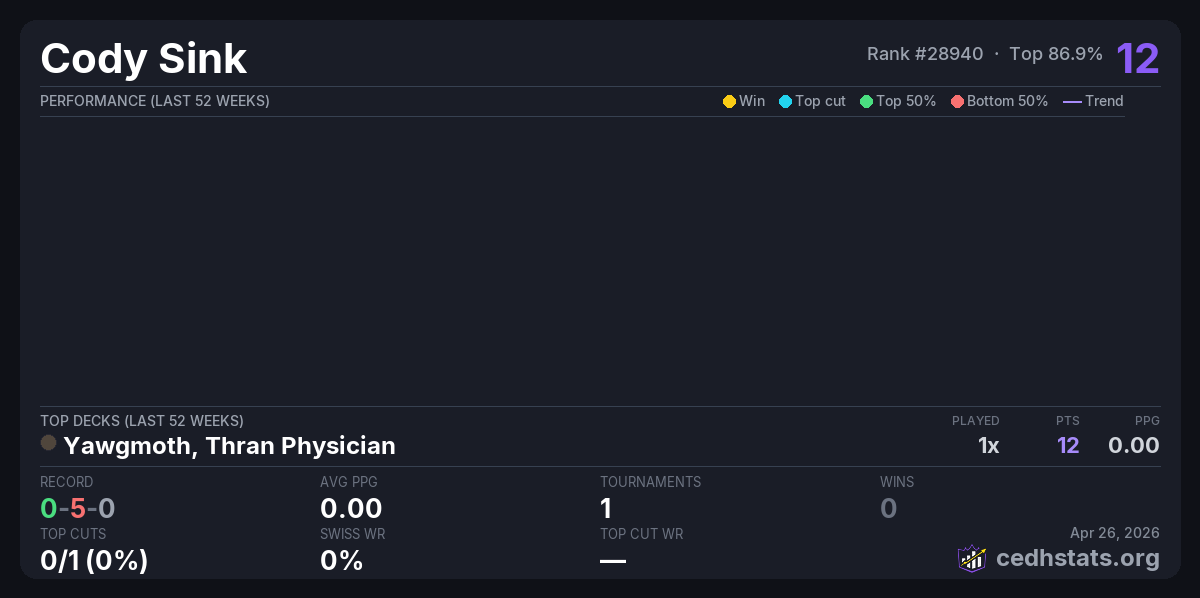Toggle the Trend legend label
This screenshot has height=598, width=1200.
pyautogui.click(x=1104, y=101)
